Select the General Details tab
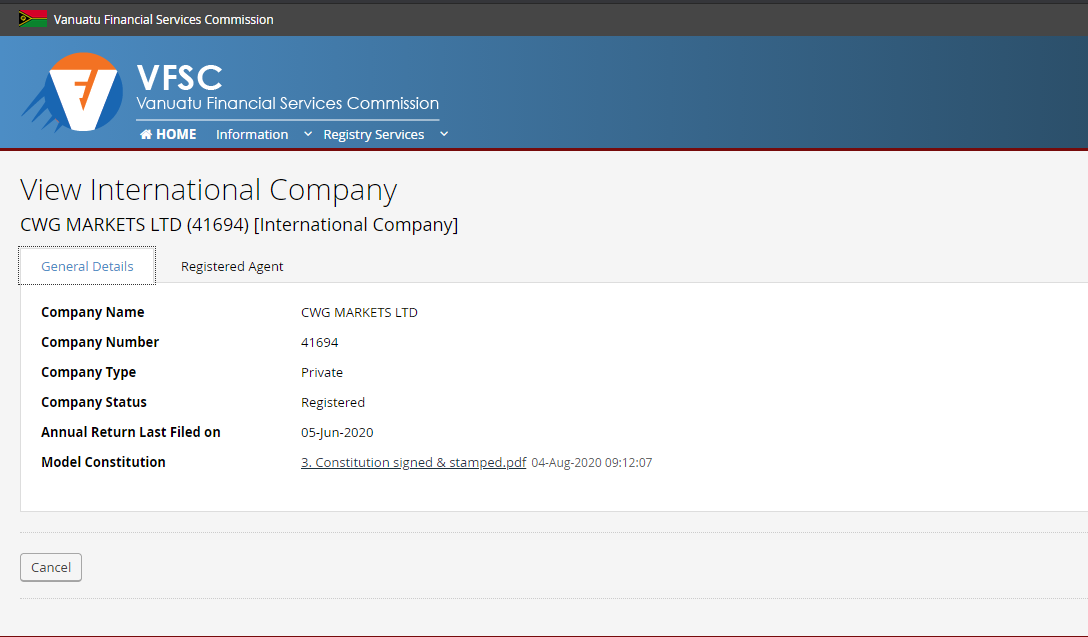The width and height of the screenshot is (1088, 637). pyautogui.click(x=87, y=266)
